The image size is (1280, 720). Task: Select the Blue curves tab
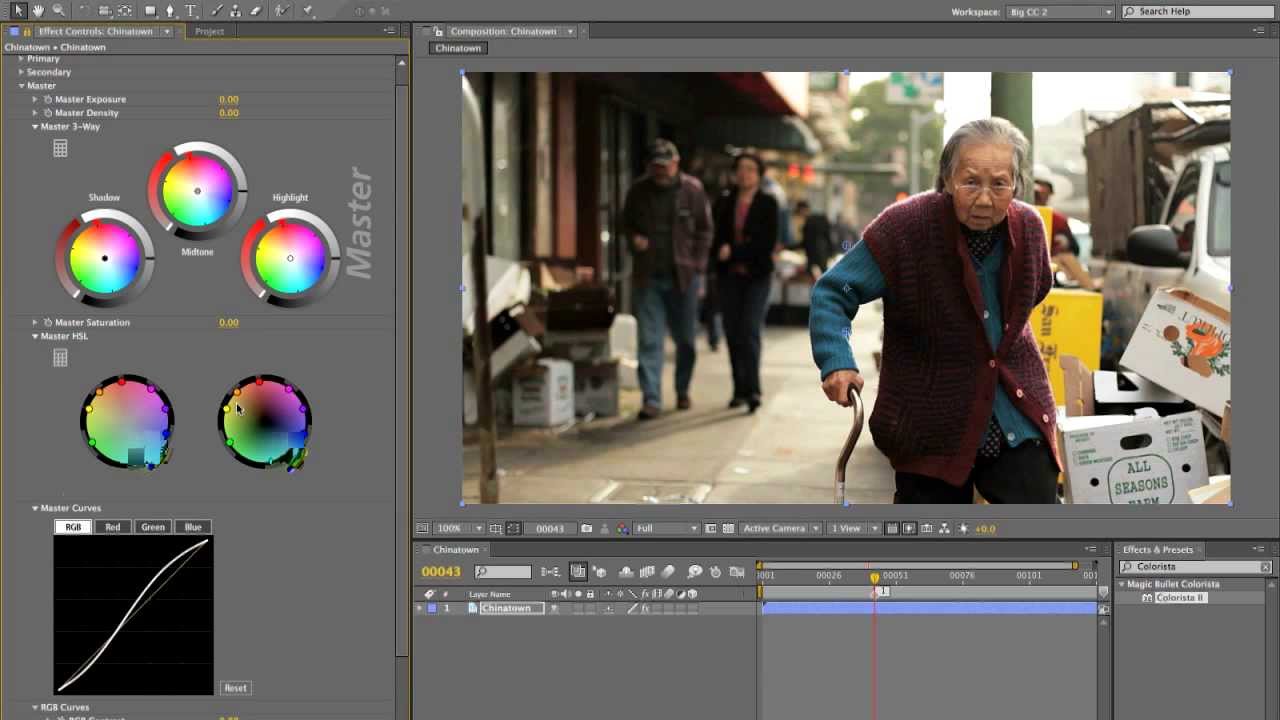pos(193,527)
